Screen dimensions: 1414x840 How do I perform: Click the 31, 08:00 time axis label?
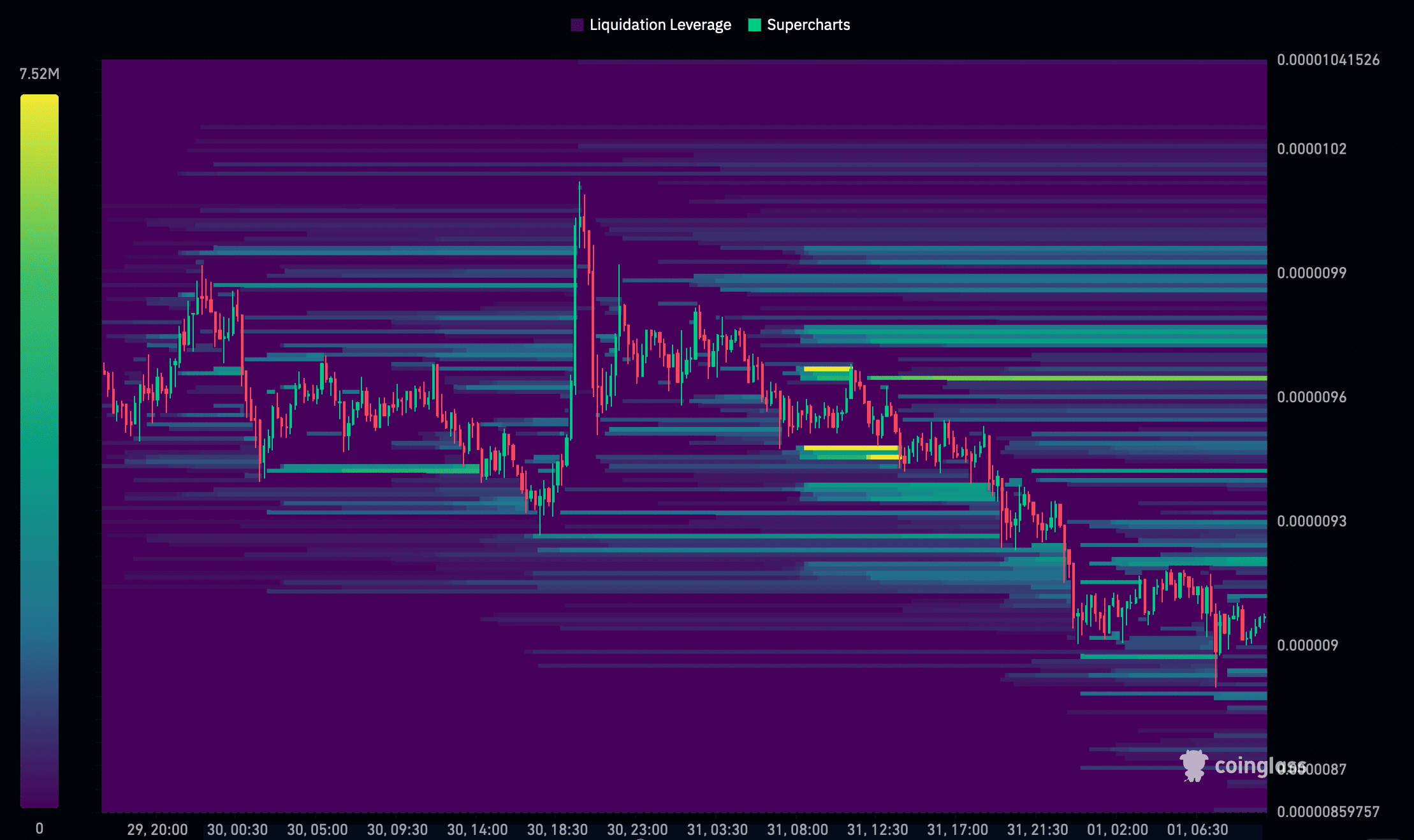tap(798, 829)
